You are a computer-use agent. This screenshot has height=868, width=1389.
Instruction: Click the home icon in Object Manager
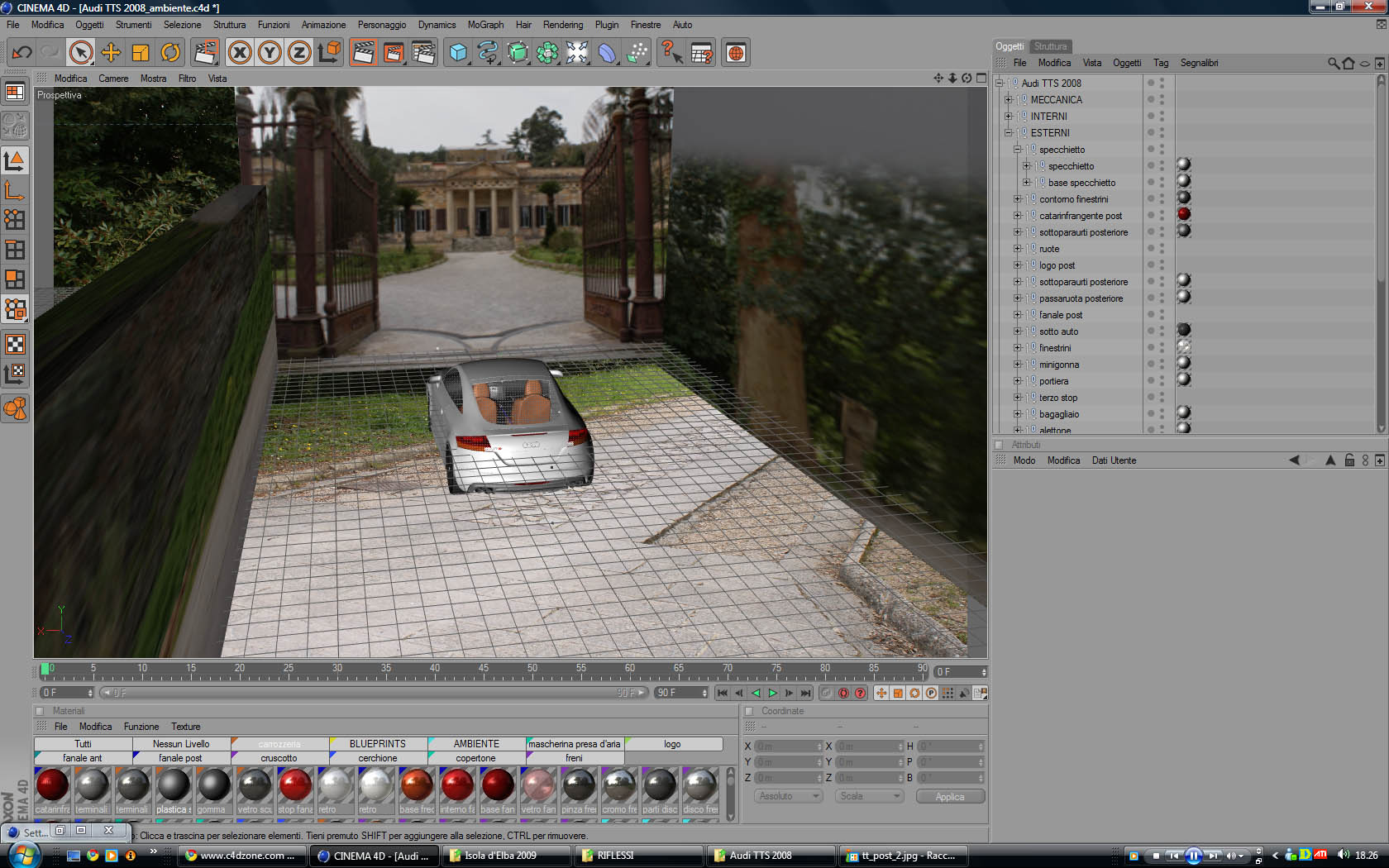click(x=1348, y=63)
